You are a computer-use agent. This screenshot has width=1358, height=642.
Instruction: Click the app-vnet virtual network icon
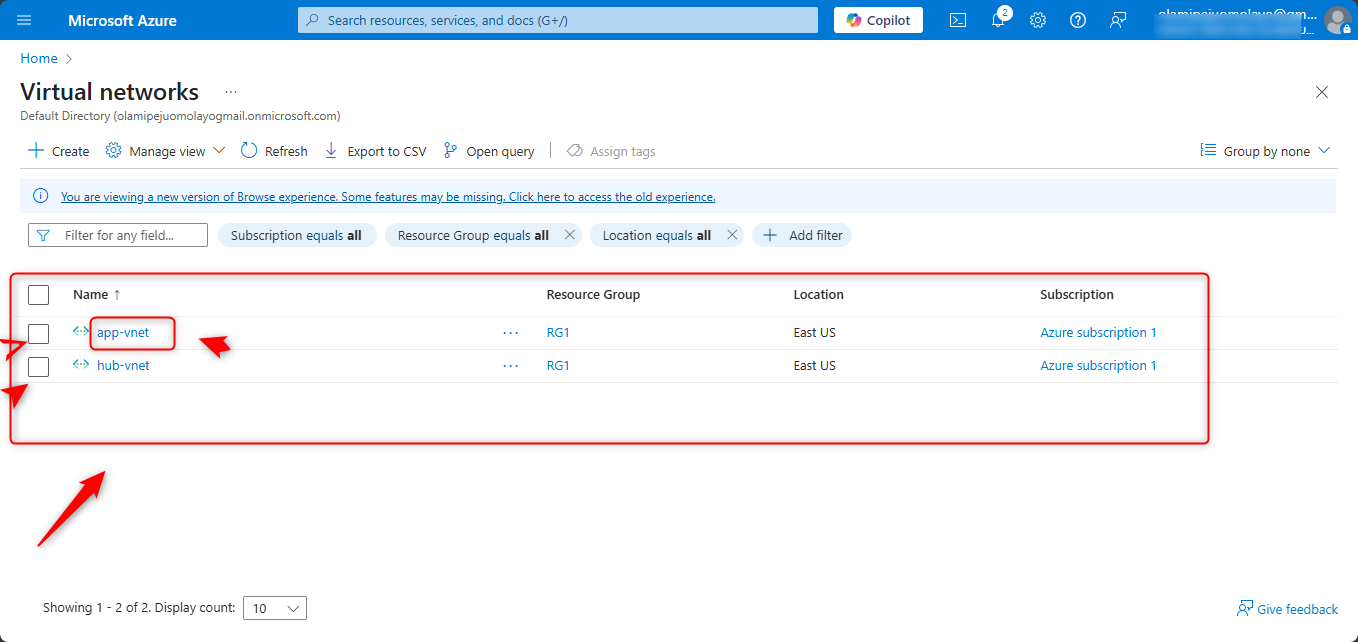pyautogui.click(x=81, y=332)
